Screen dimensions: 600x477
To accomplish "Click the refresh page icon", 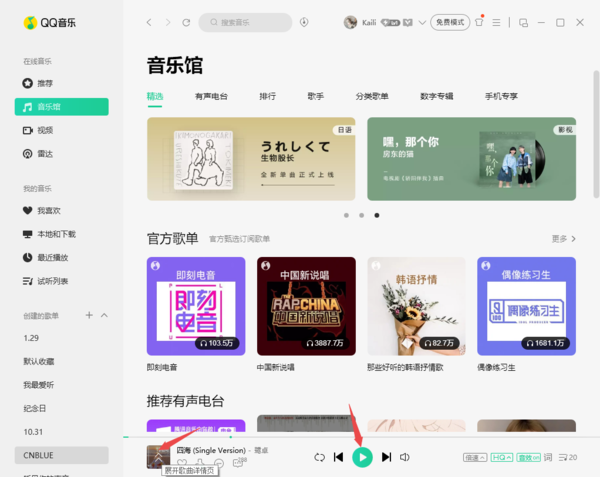I will [185, 22].
